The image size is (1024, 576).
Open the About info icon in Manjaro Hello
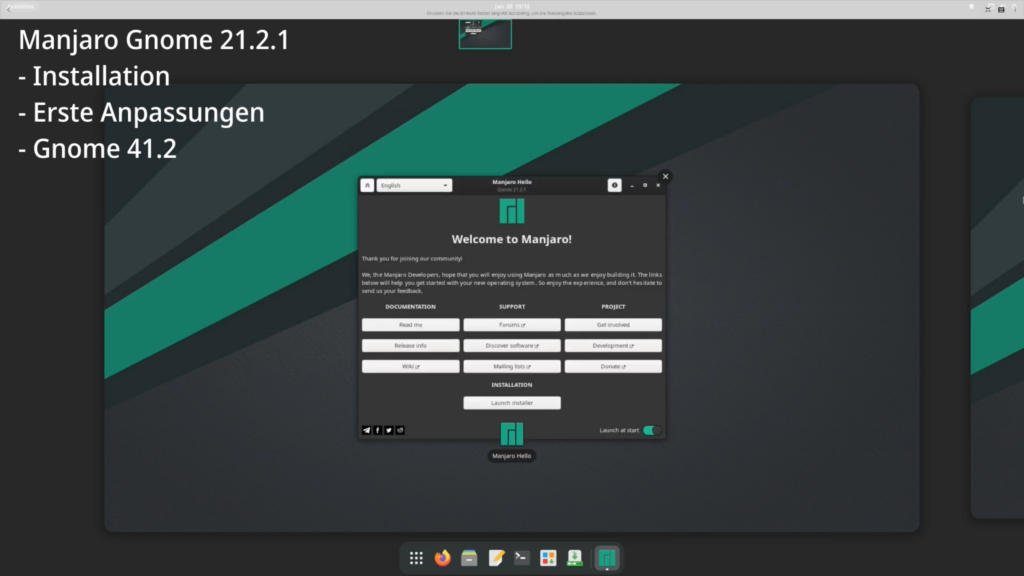point(615,185)
